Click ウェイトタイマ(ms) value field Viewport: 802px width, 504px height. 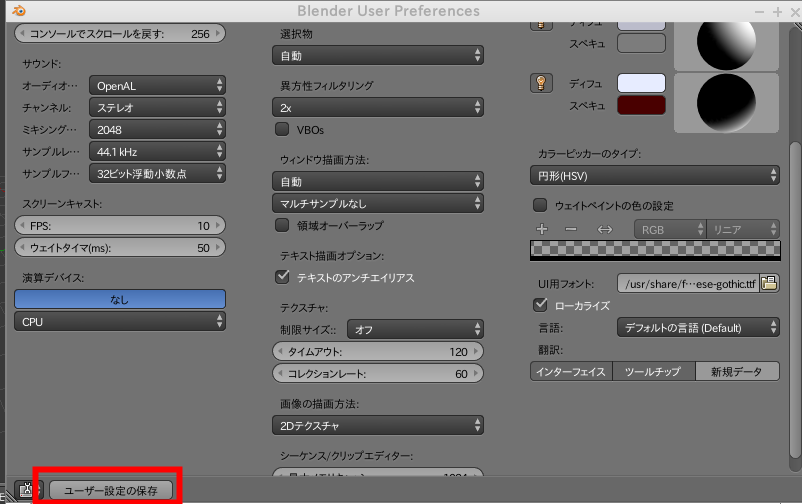[x=120, y=248]
